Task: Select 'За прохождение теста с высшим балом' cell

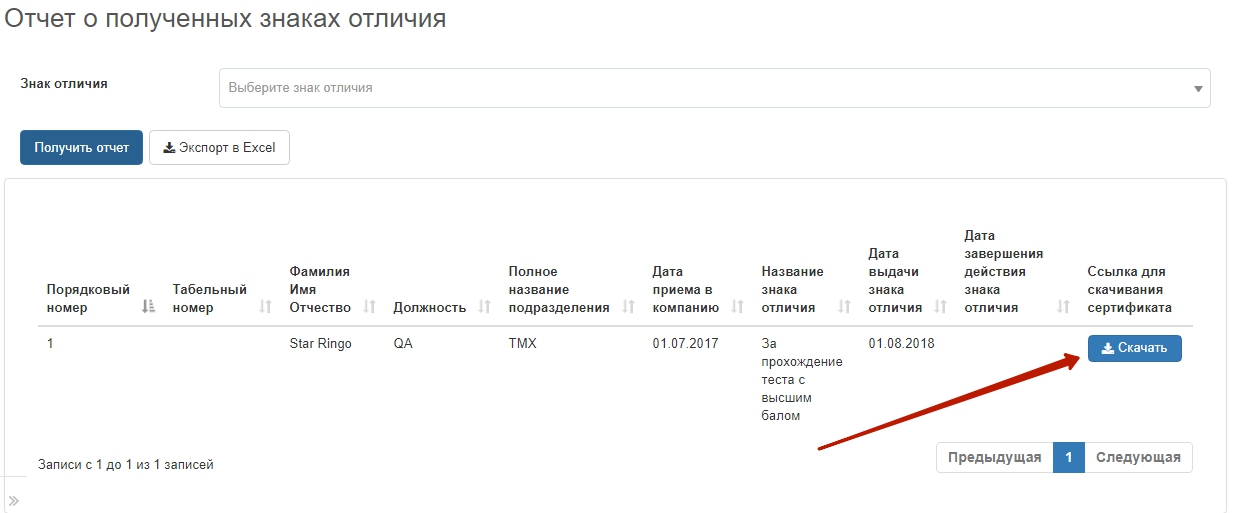Action: [x=802, y=380]
